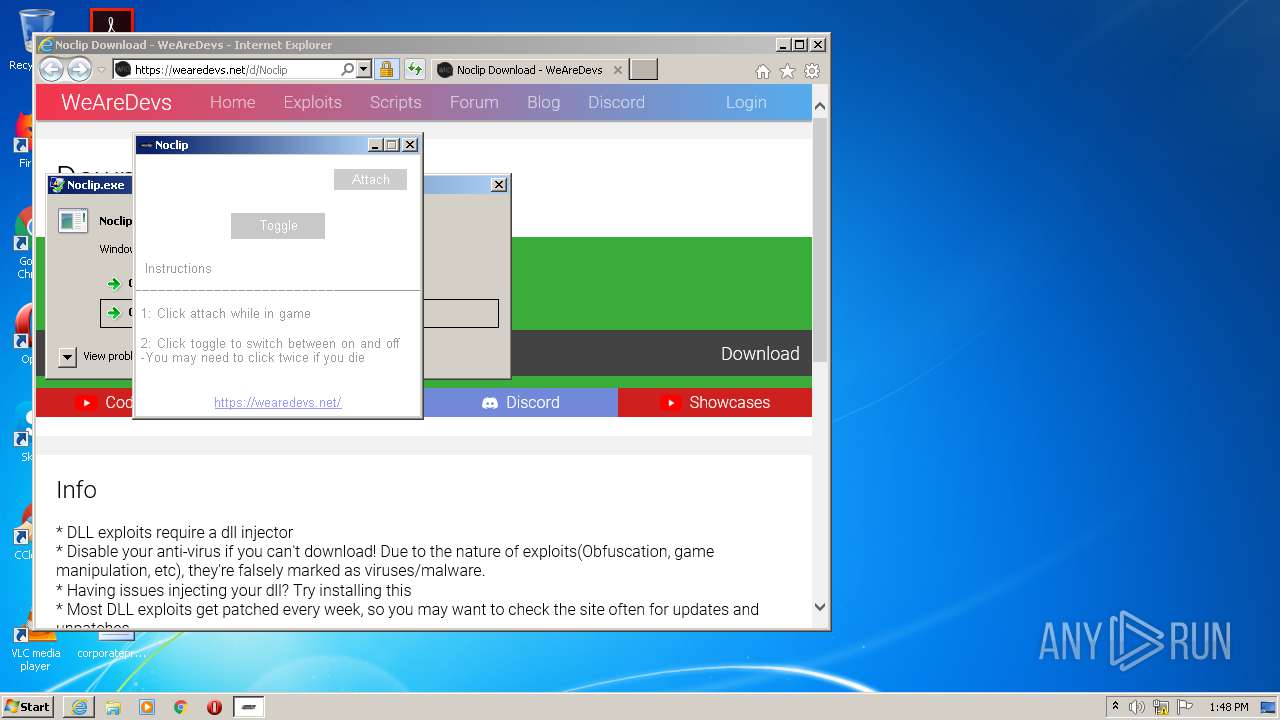Click the WeAreDevs site logo

coord(116,102)
